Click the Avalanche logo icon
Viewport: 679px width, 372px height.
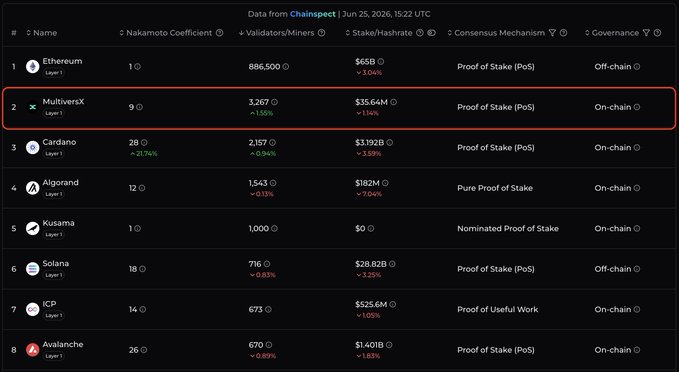coord(32,349)
